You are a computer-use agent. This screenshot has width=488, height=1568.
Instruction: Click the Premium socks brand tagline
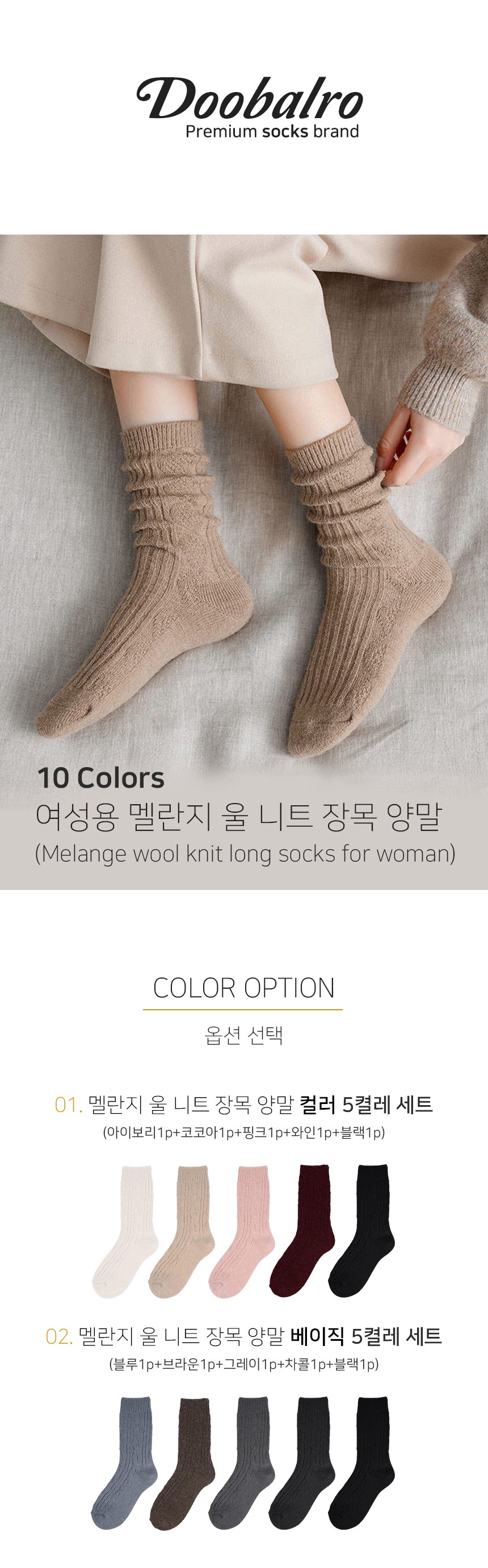coord(272,132)
